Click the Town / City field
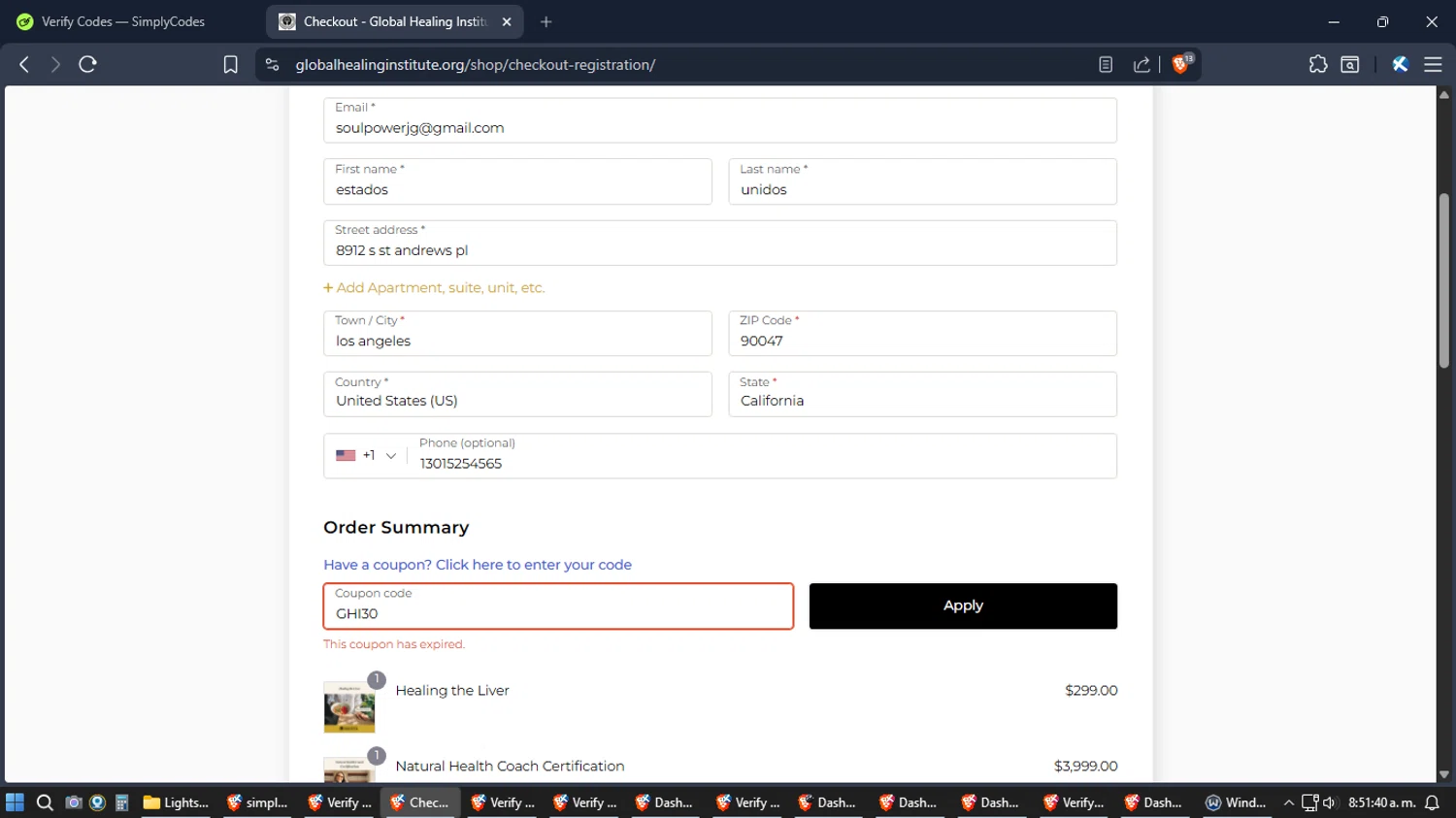Viewport: 1456px width, 818px height. (517, 333)
